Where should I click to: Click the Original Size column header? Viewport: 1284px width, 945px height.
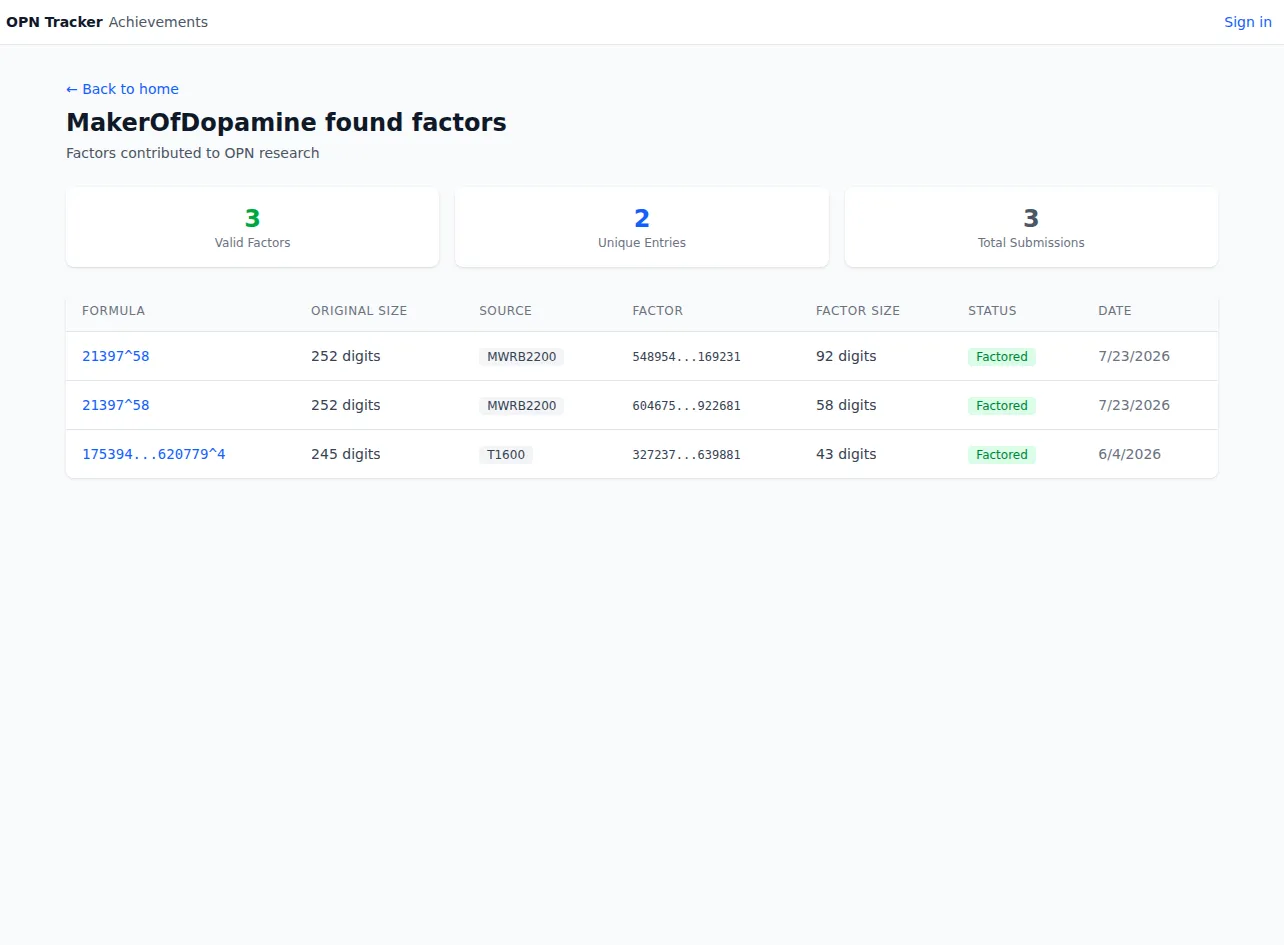pyautogui.click(x=359, y=311)
